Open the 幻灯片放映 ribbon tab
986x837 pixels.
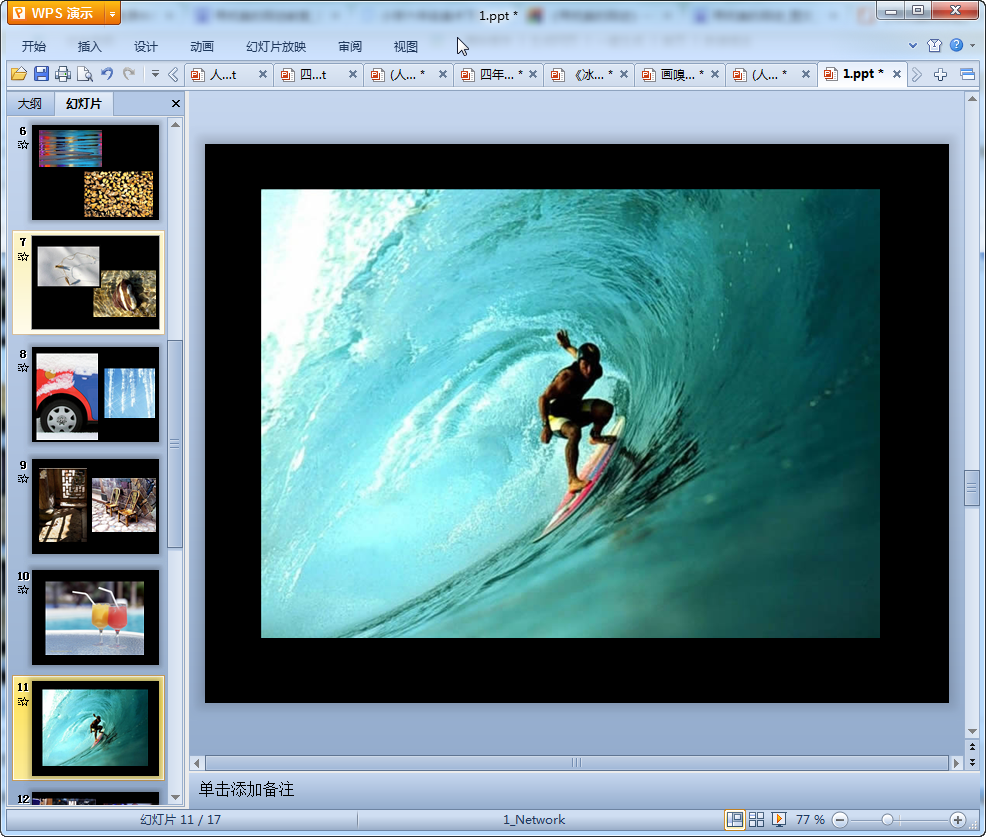275,46
